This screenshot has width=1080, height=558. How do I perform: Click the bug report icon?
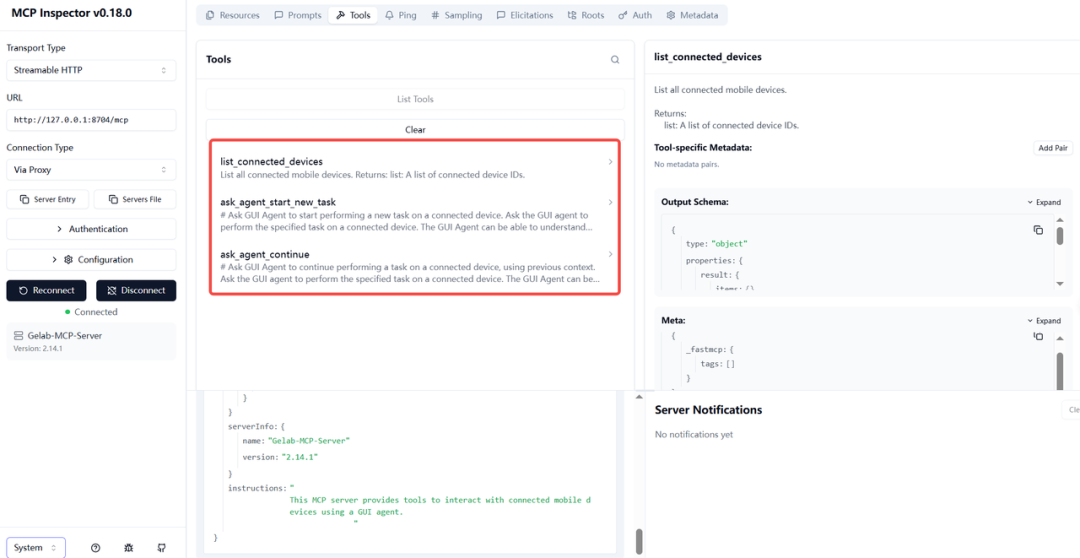coord(129,548)
